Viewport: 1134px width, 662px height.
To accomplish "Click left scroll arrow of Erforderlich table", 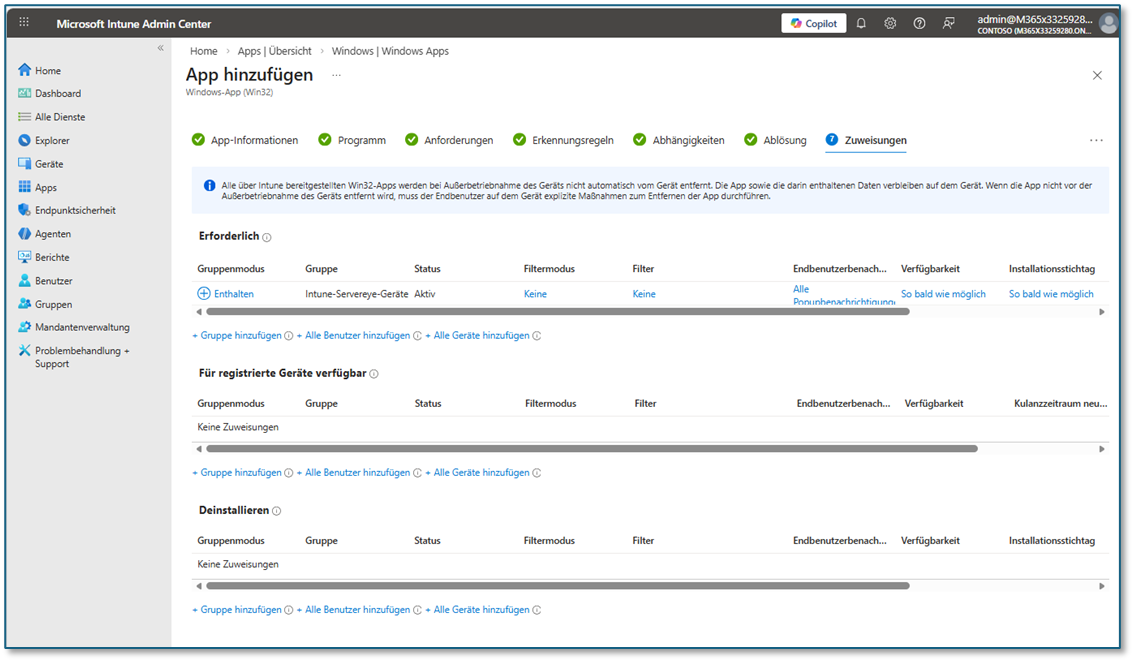I will click(199, 312).
